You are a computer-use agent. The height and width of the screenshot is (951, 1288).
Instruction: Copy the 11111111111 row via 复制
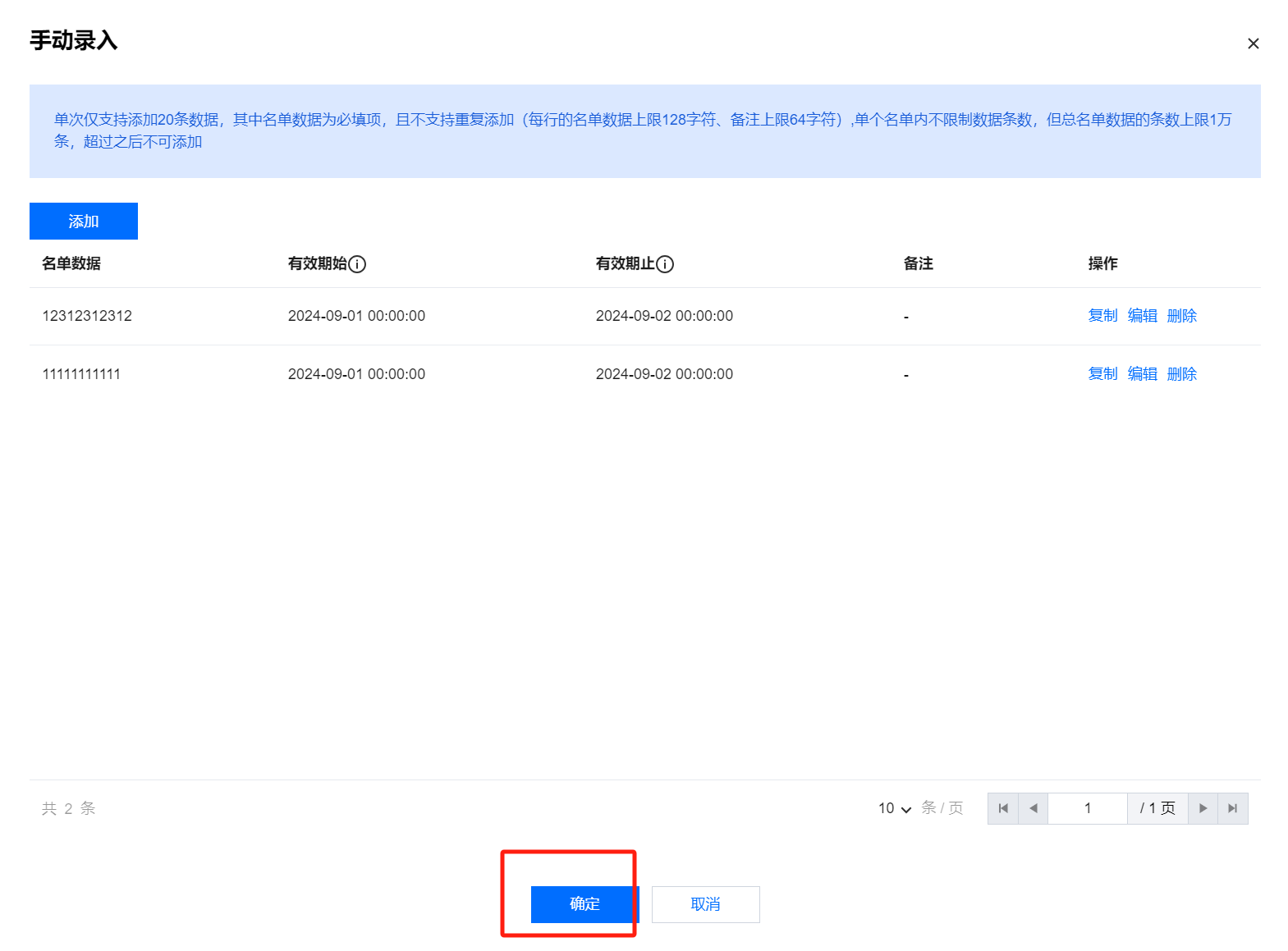pos(1102,374)
